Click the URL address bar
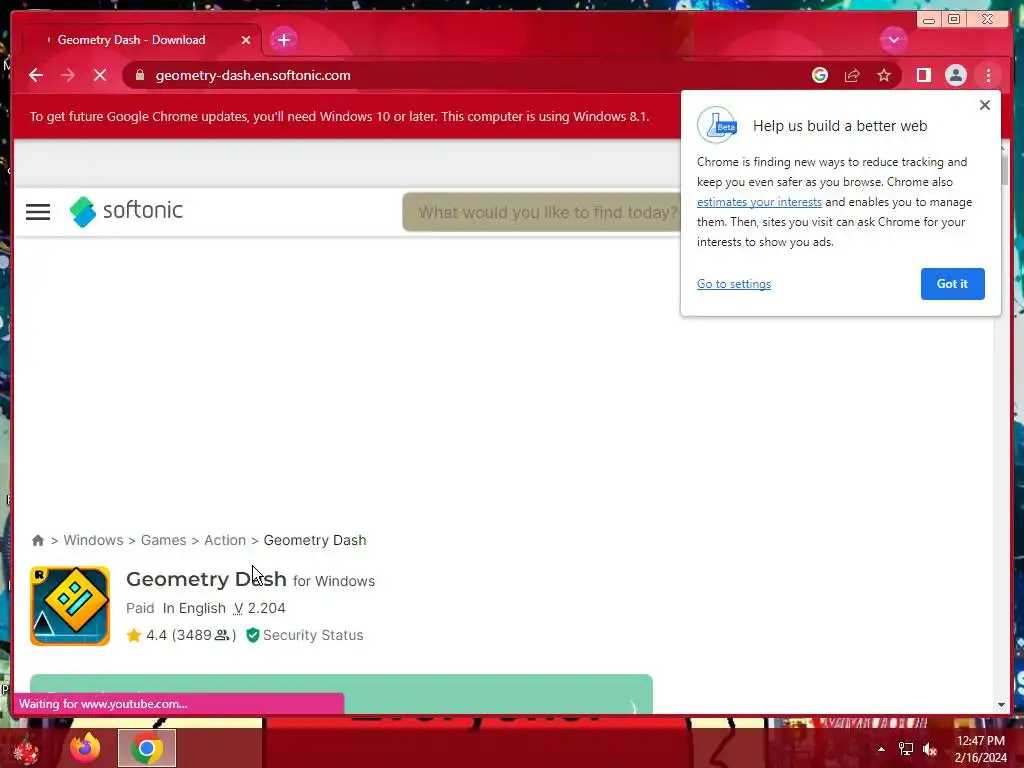The width and height of the screenshot is (1024, 768). [470, 75]
